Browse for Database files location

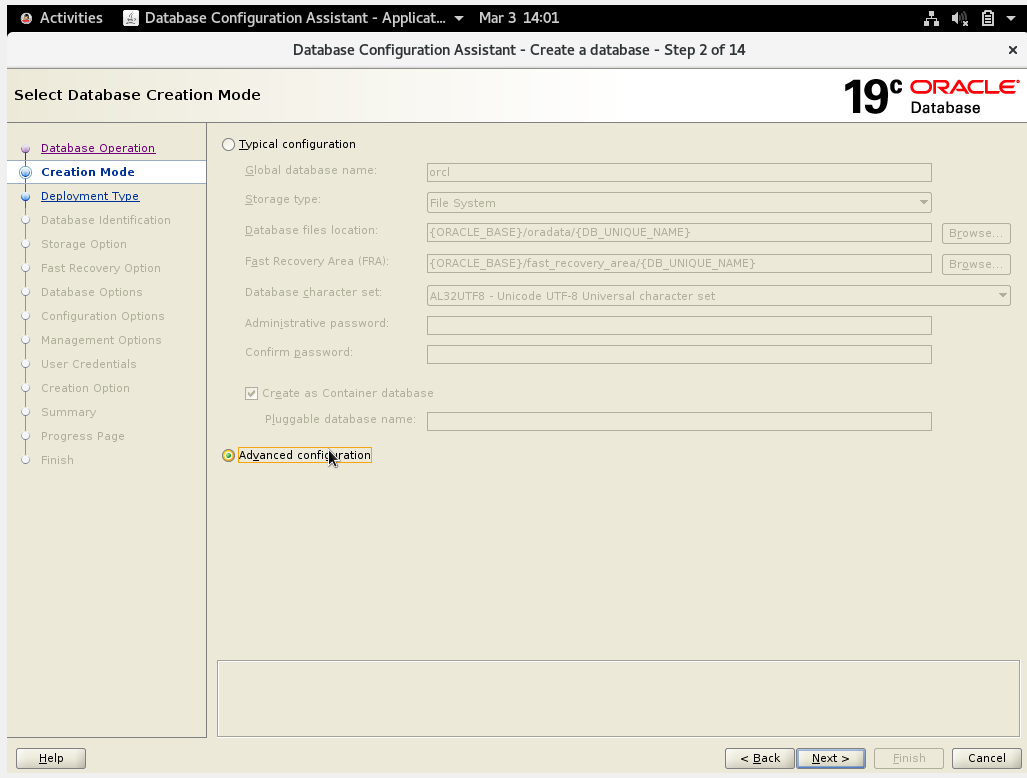[x=976, y=233]
